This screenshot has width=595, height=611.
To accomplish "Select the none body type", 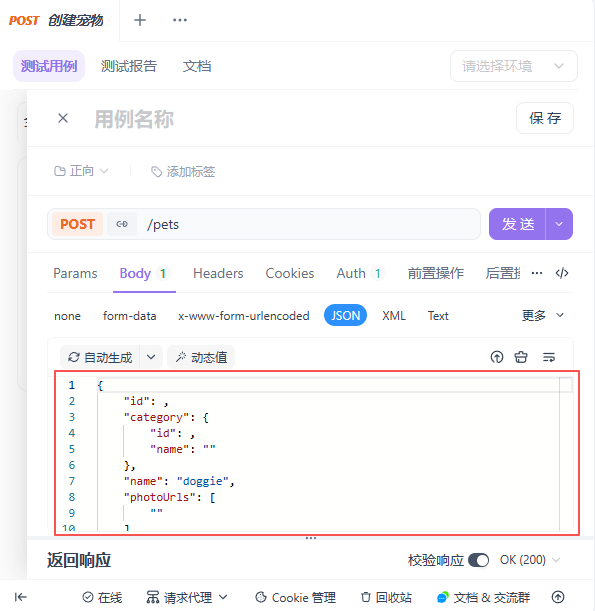I will pos(67,316).
